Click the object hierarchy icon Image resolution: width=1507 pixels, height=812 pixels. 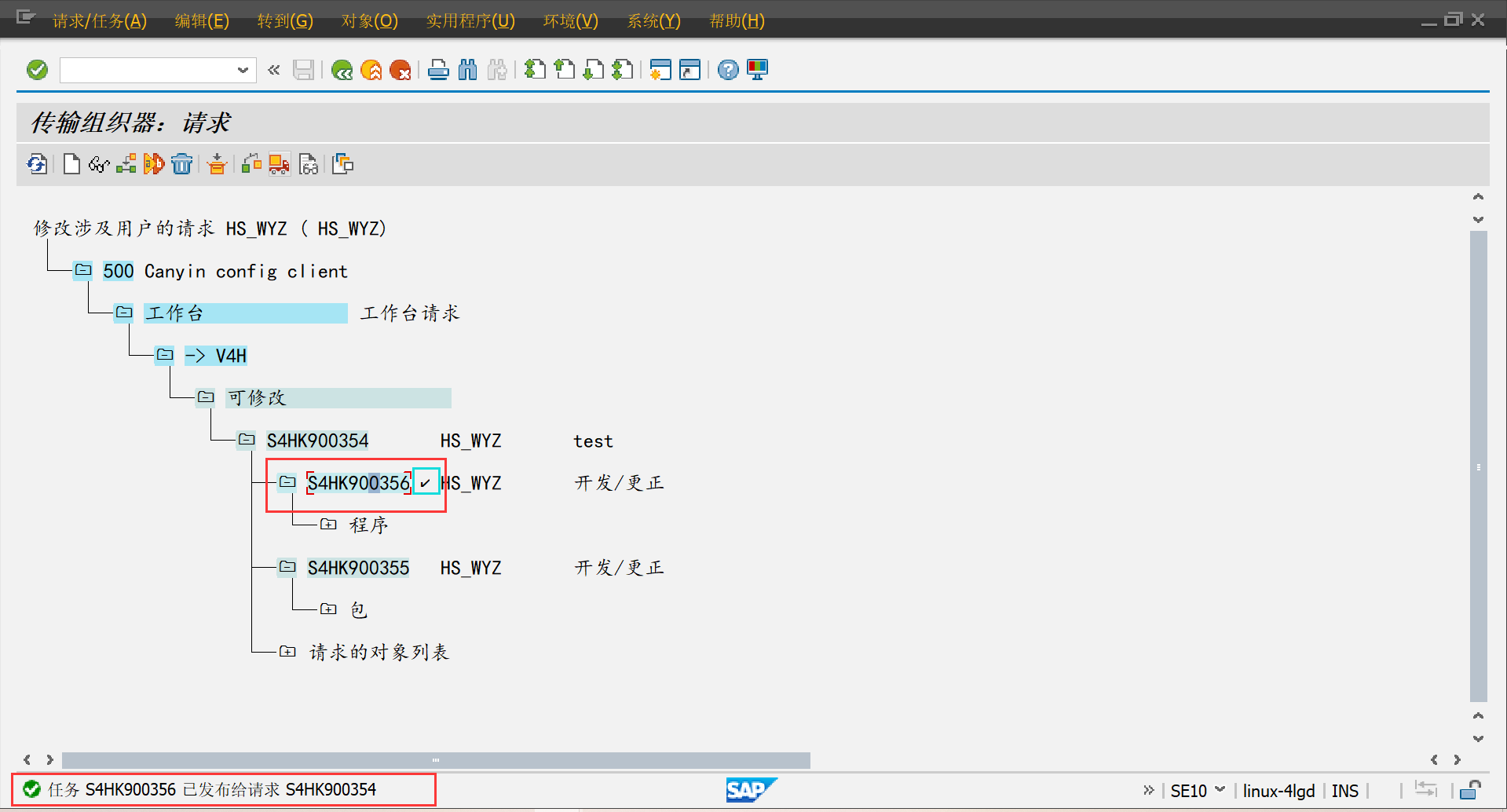pos(126,164)
